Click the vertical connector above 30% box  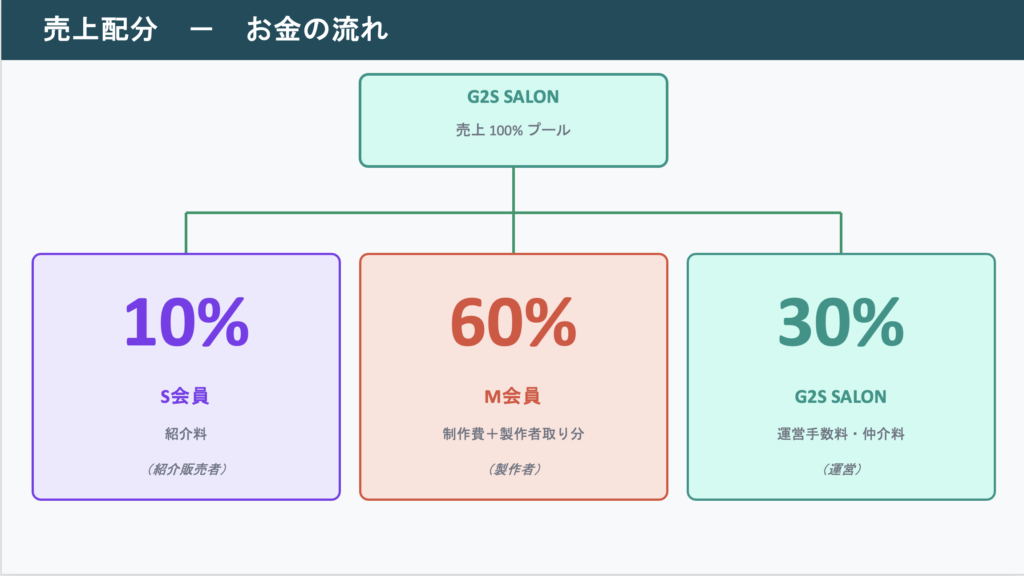pos(841,233)
